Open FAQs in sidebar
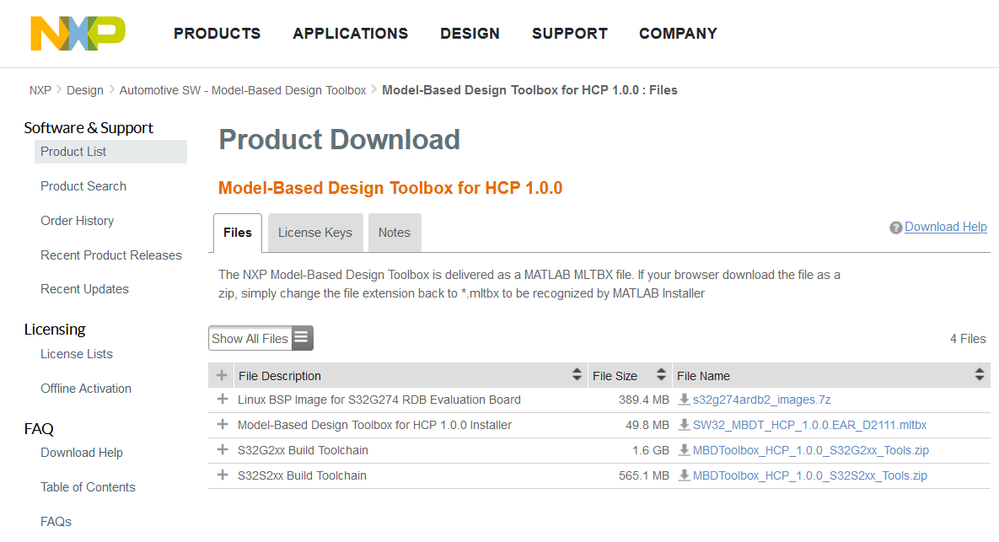Viewport: 999px width, 542px height. [x=56, y=521]
